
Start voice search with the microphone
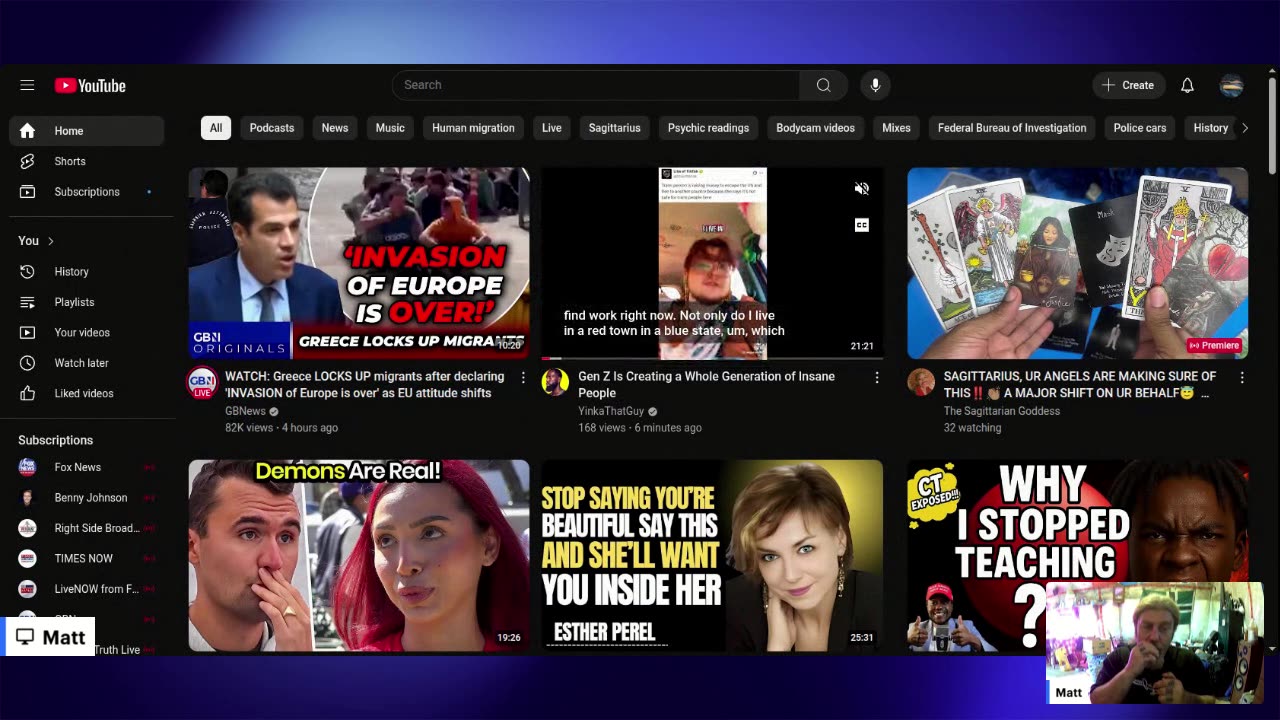point(875,85)
